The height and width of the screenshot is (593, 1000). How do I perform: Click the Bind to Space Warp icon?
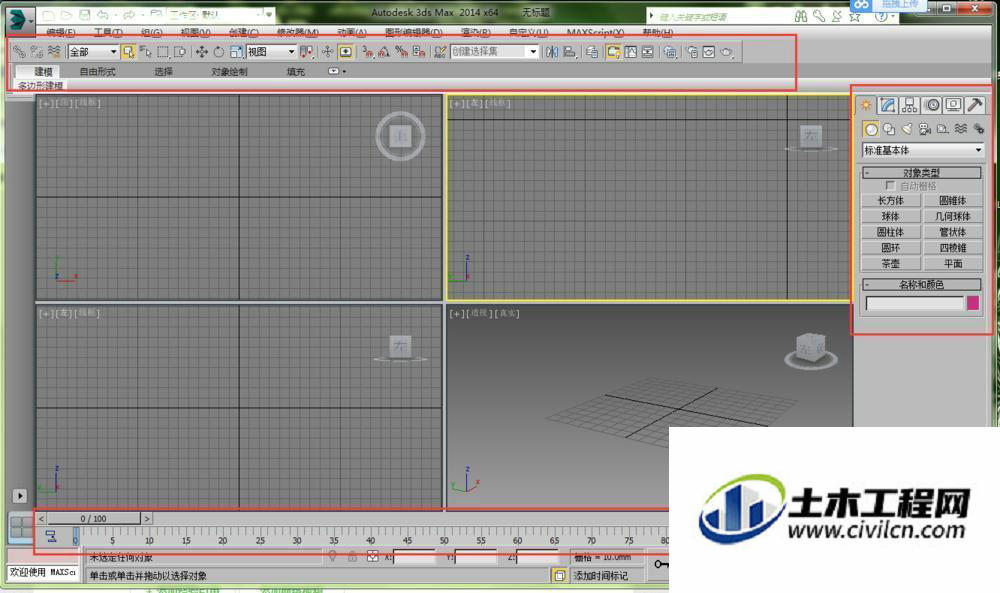(54, 52)
